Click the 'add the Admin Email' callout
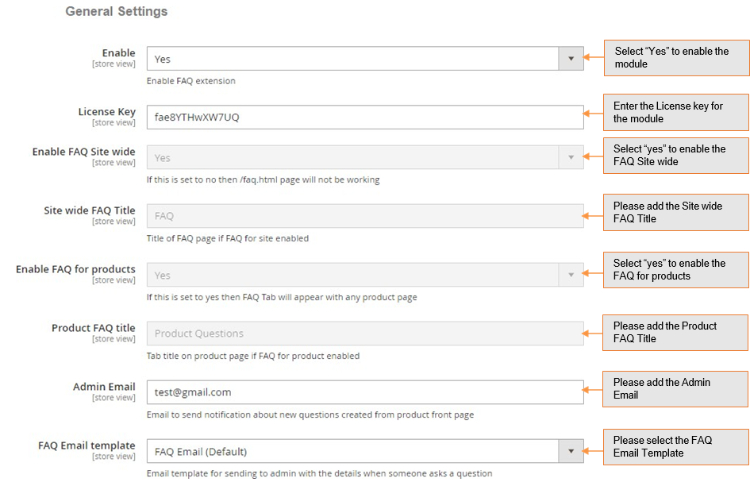750x482 pixels. coord(677,388)
